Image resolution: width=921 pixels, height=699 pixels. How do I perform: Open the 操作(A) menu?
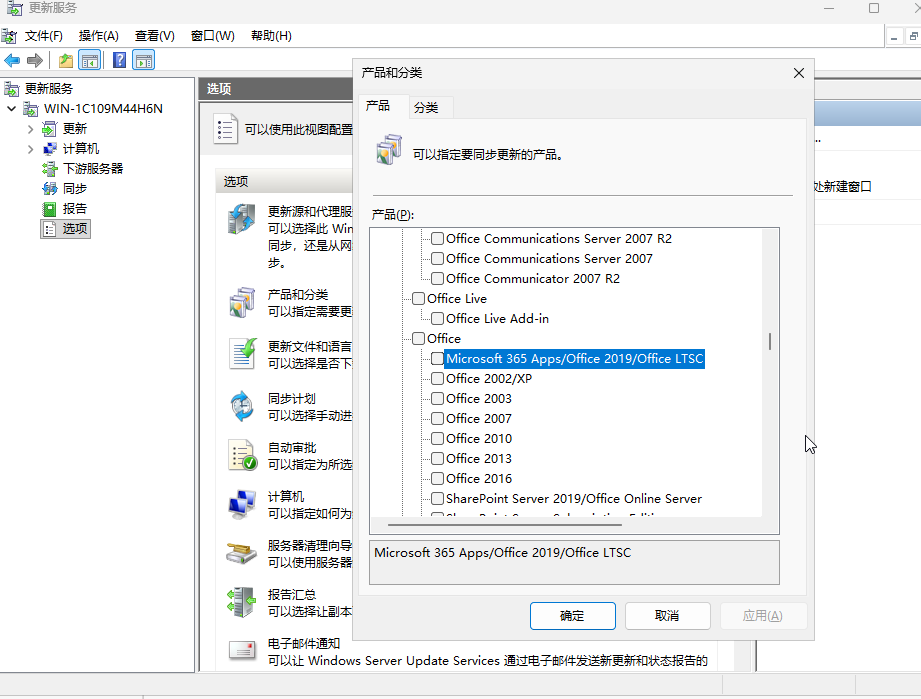(99, 36)
